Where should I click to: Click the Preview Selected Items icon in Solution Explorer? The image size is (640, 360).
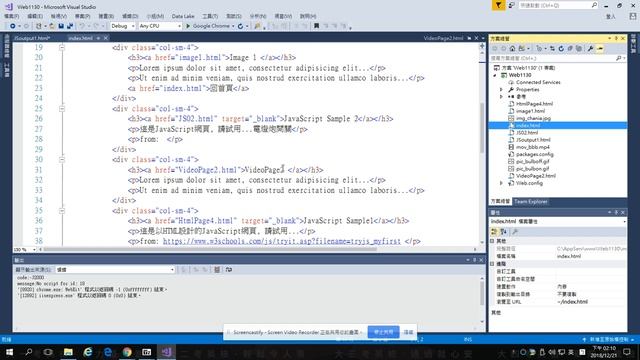tap(600, 49)
